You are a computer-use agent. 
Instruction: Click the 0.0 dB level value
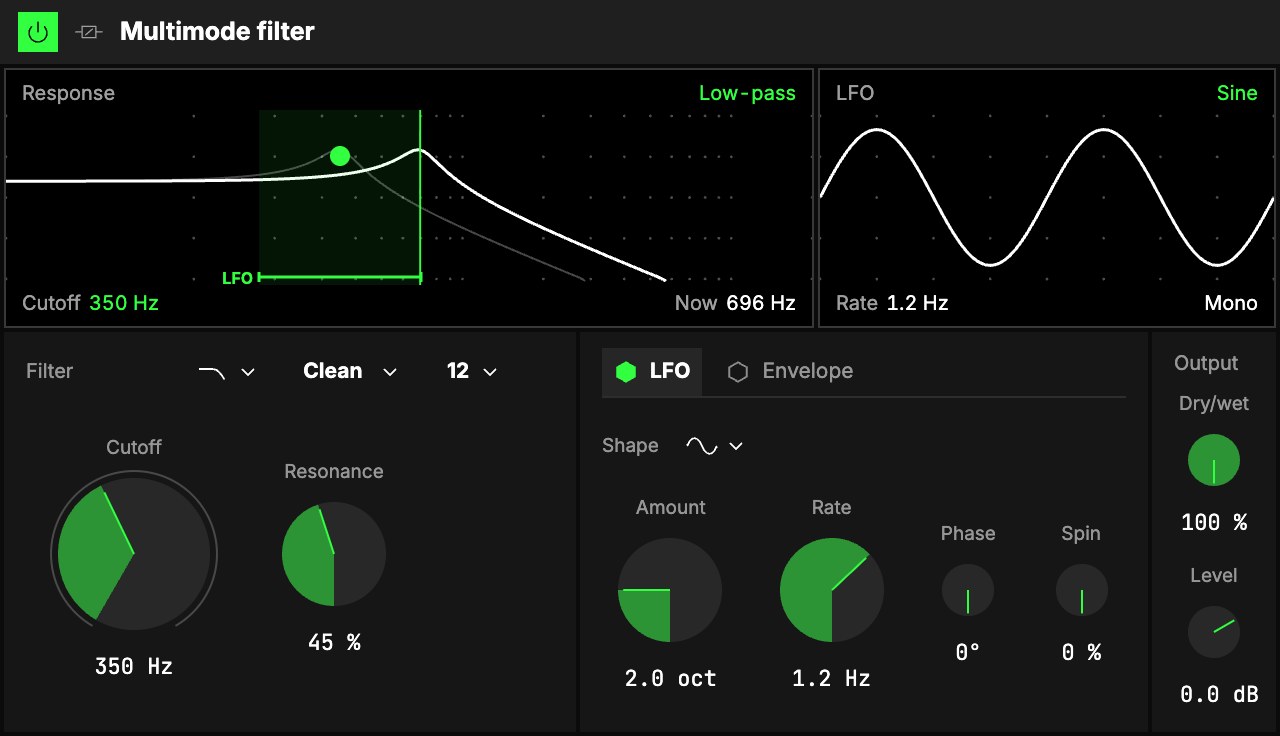coord(1219,694)
